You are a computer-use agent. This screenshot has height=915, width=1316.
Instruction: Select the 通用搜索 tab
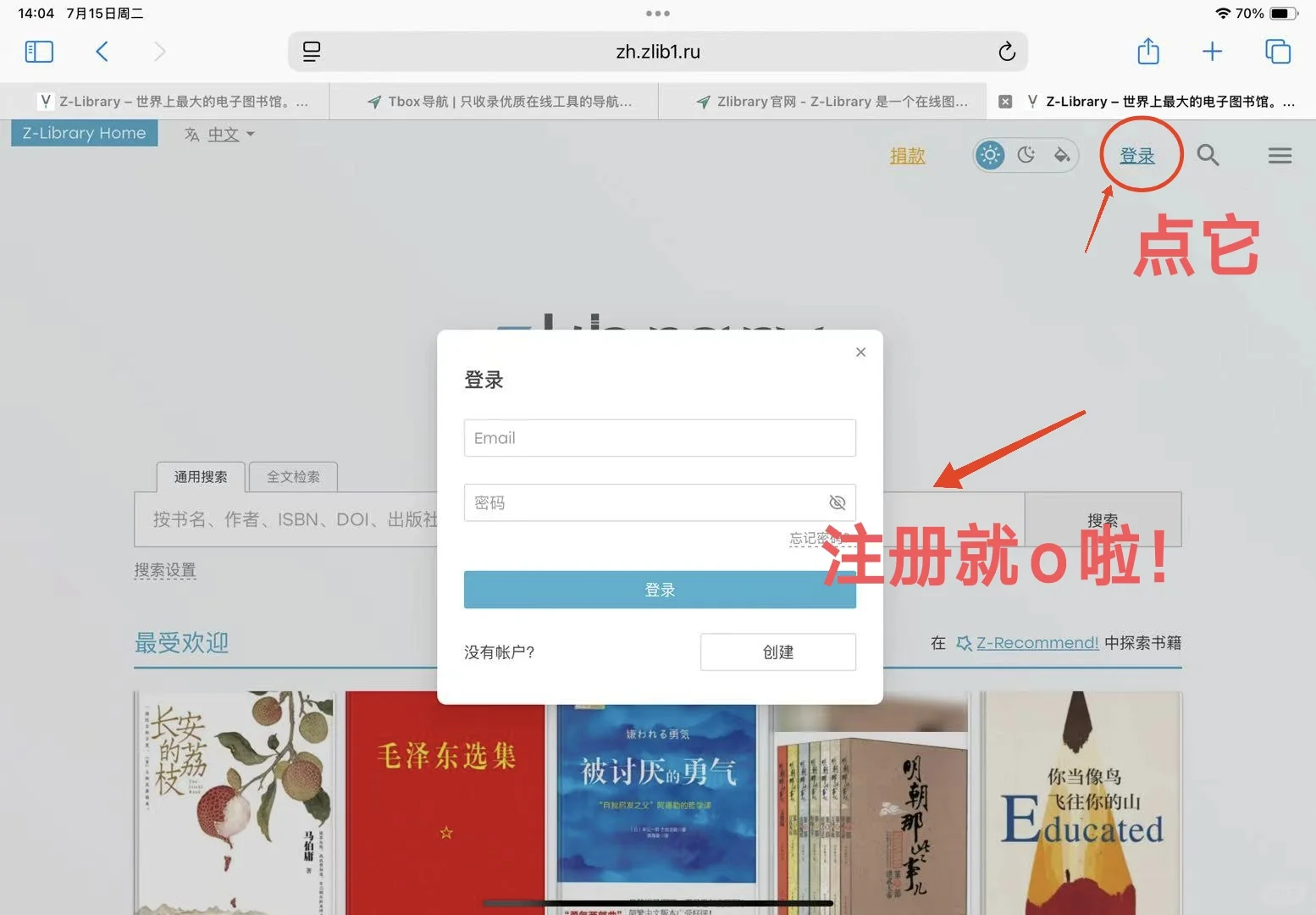tap(201, 477)
